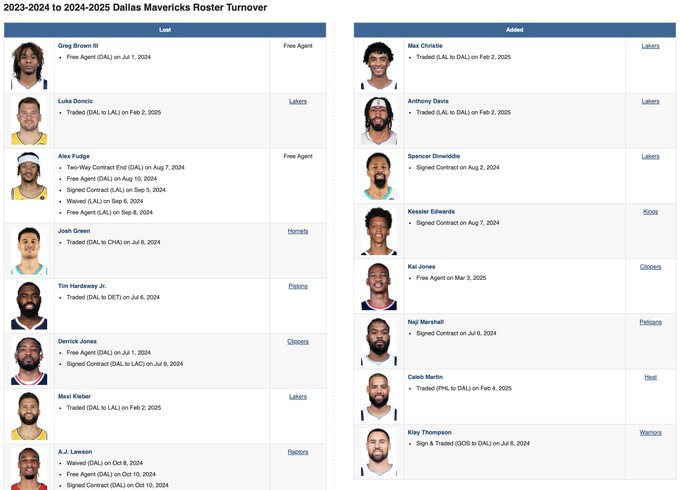
Task: Select Greg Brown III's portrait
Action: 29,65
